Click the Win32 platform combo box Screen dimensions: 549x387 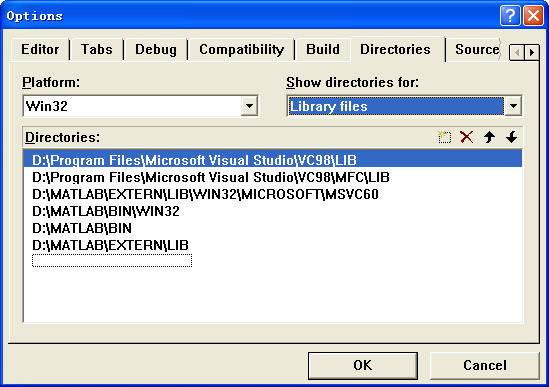tap(140, 106)
